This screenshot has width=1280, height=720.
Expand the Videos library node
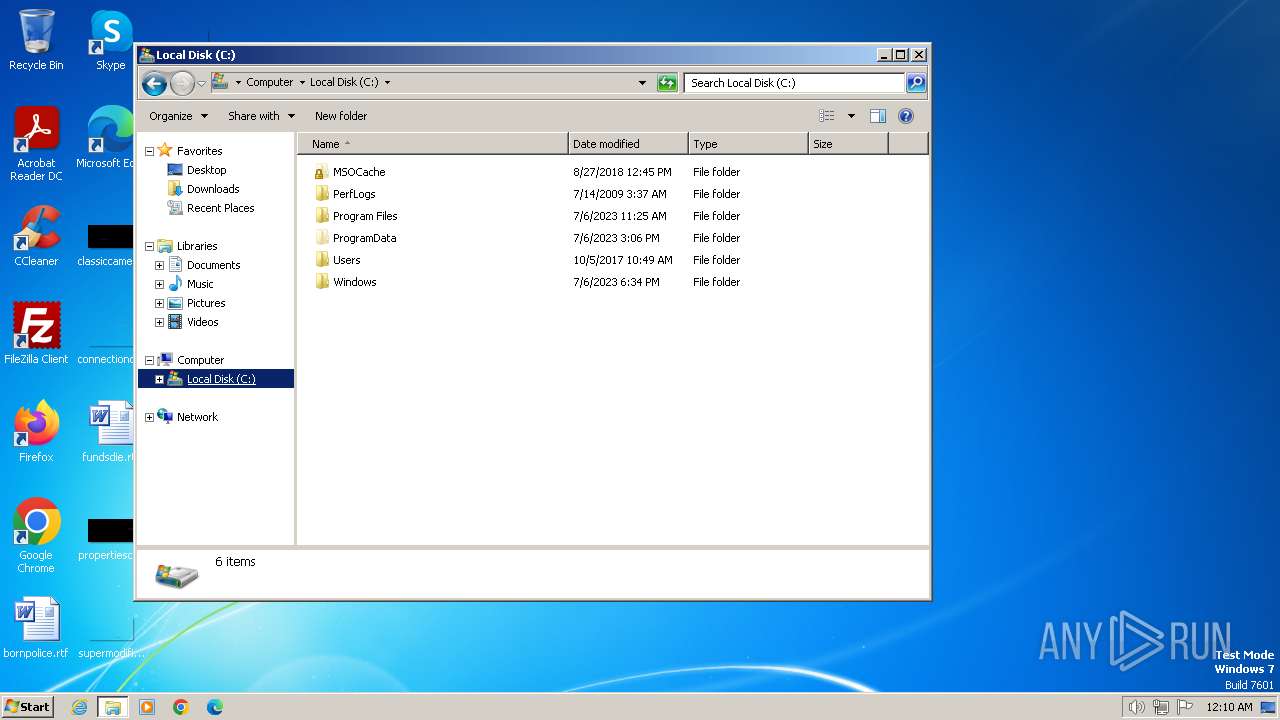159,322
